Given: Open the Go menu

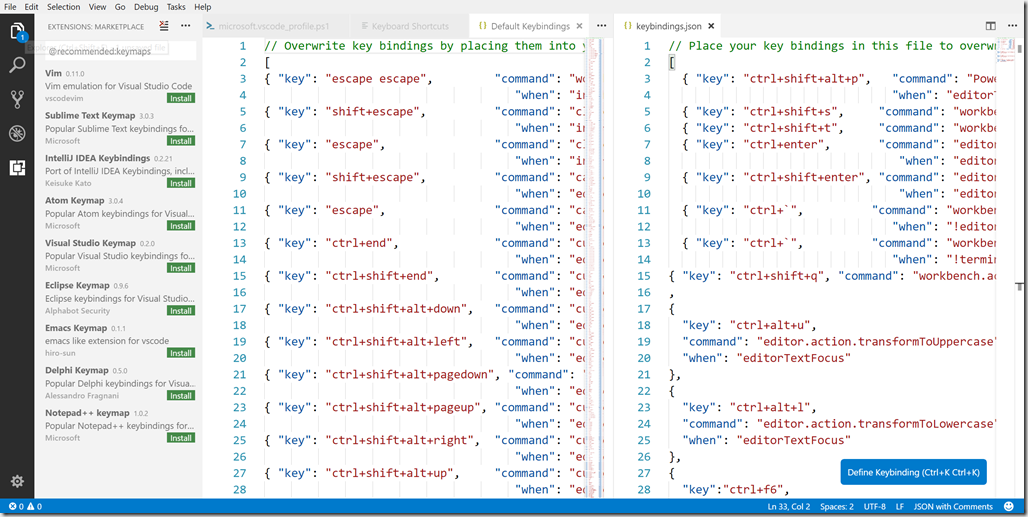Looking at the screenshot, I should tap(120, 7).
